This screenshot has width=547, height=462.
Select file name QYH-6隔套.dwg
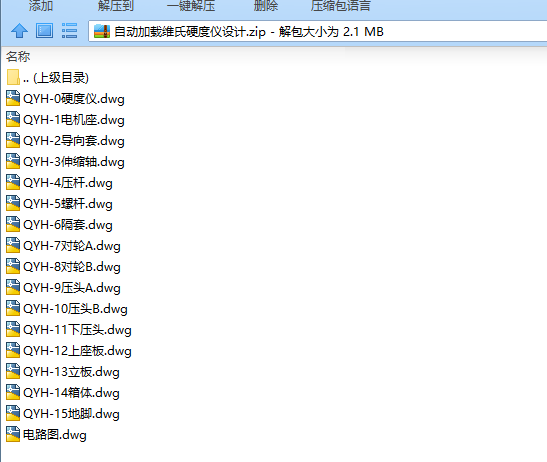68,225
